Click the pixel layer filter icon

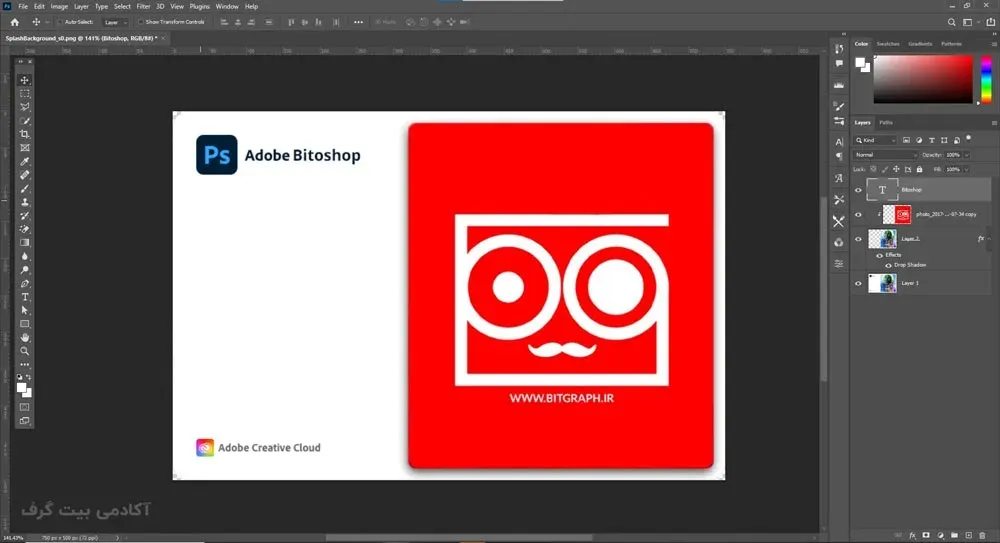pos(906,140)
